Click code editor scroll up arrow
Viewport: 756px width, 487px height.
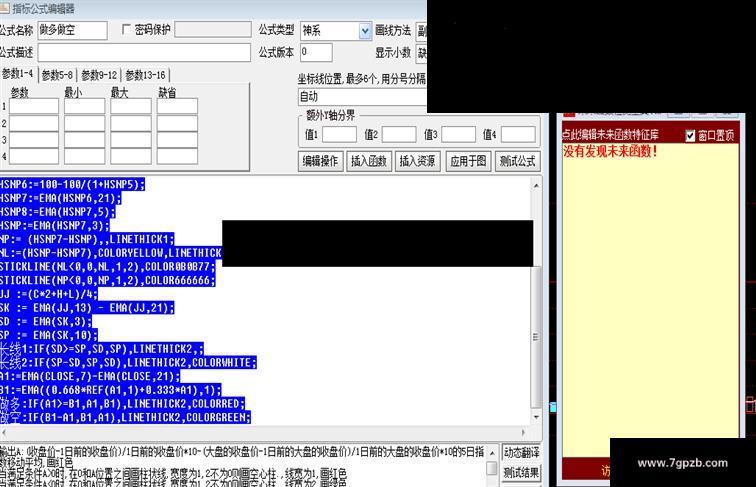coord(536,185)
